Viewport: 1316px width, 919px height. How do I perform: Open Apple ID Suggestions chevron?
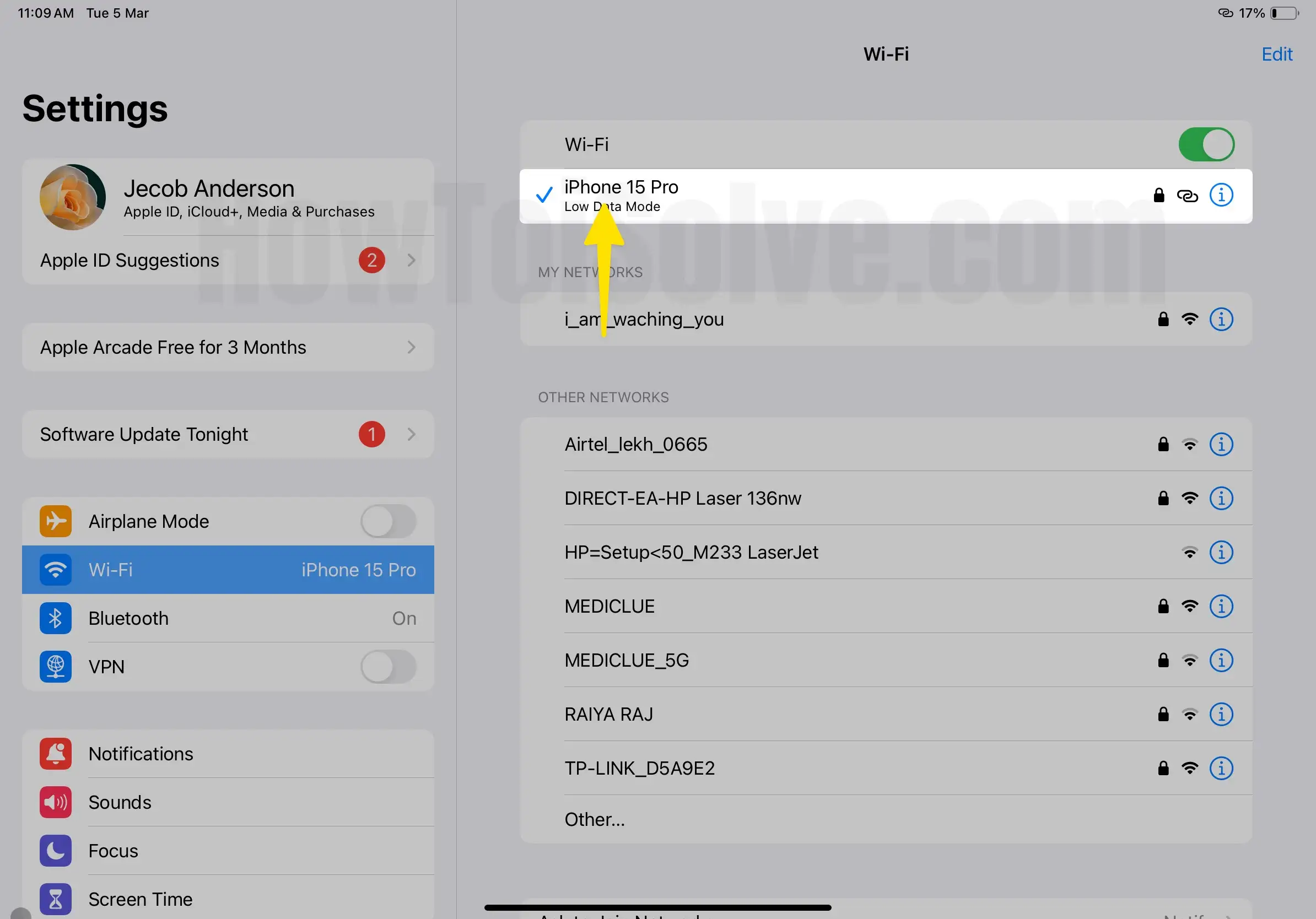point(411,260)
